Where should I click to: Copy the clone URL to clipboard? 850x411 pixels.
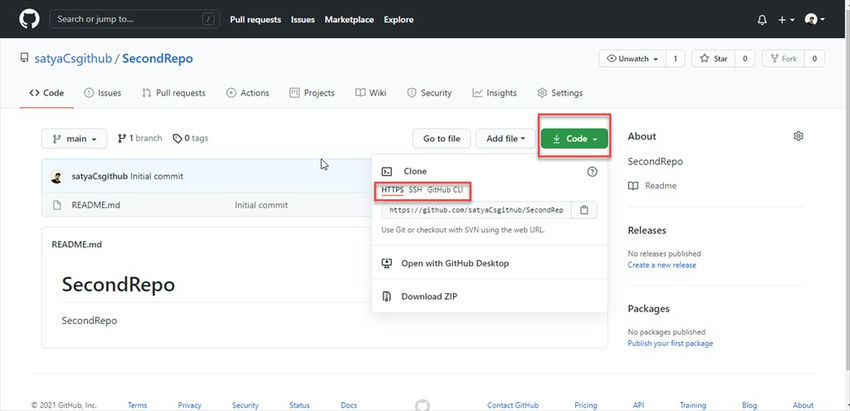point(584,210)
